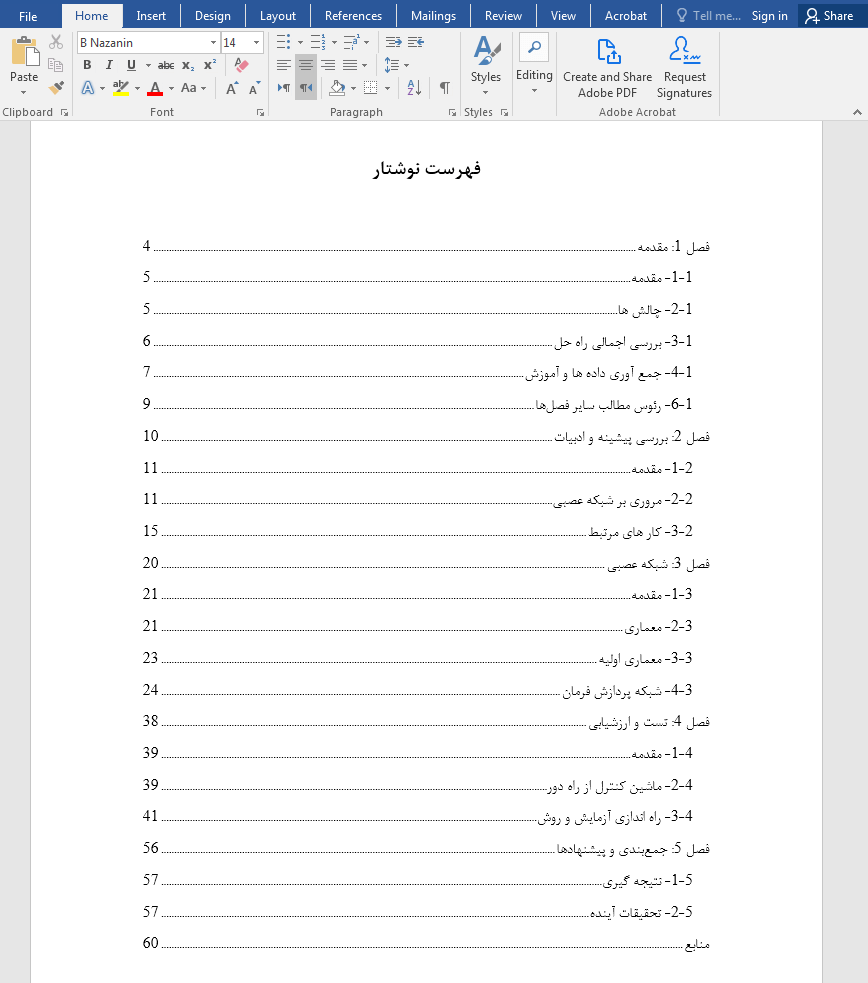
Task: Open the Acrobat tab
Action: [625, 16]
